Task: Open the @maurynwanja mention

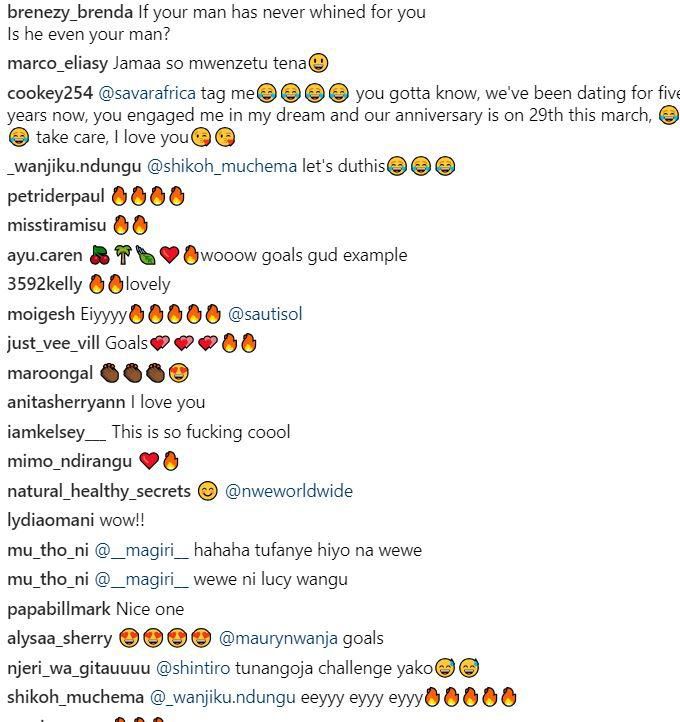Action: click(278, 639)
